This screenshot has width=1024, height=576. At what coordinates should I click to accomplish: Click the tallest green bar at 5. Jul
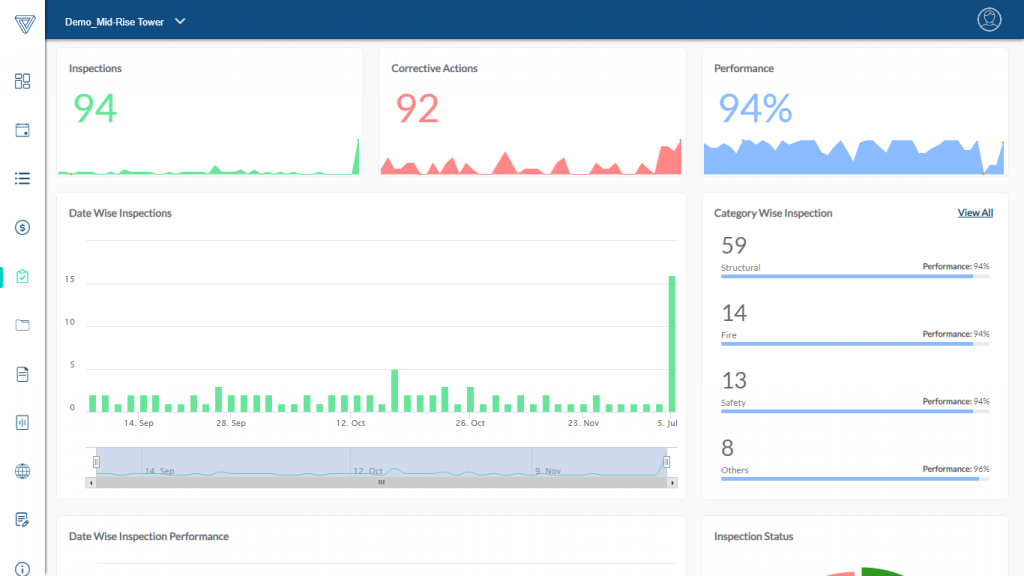(x=672, y=344)
